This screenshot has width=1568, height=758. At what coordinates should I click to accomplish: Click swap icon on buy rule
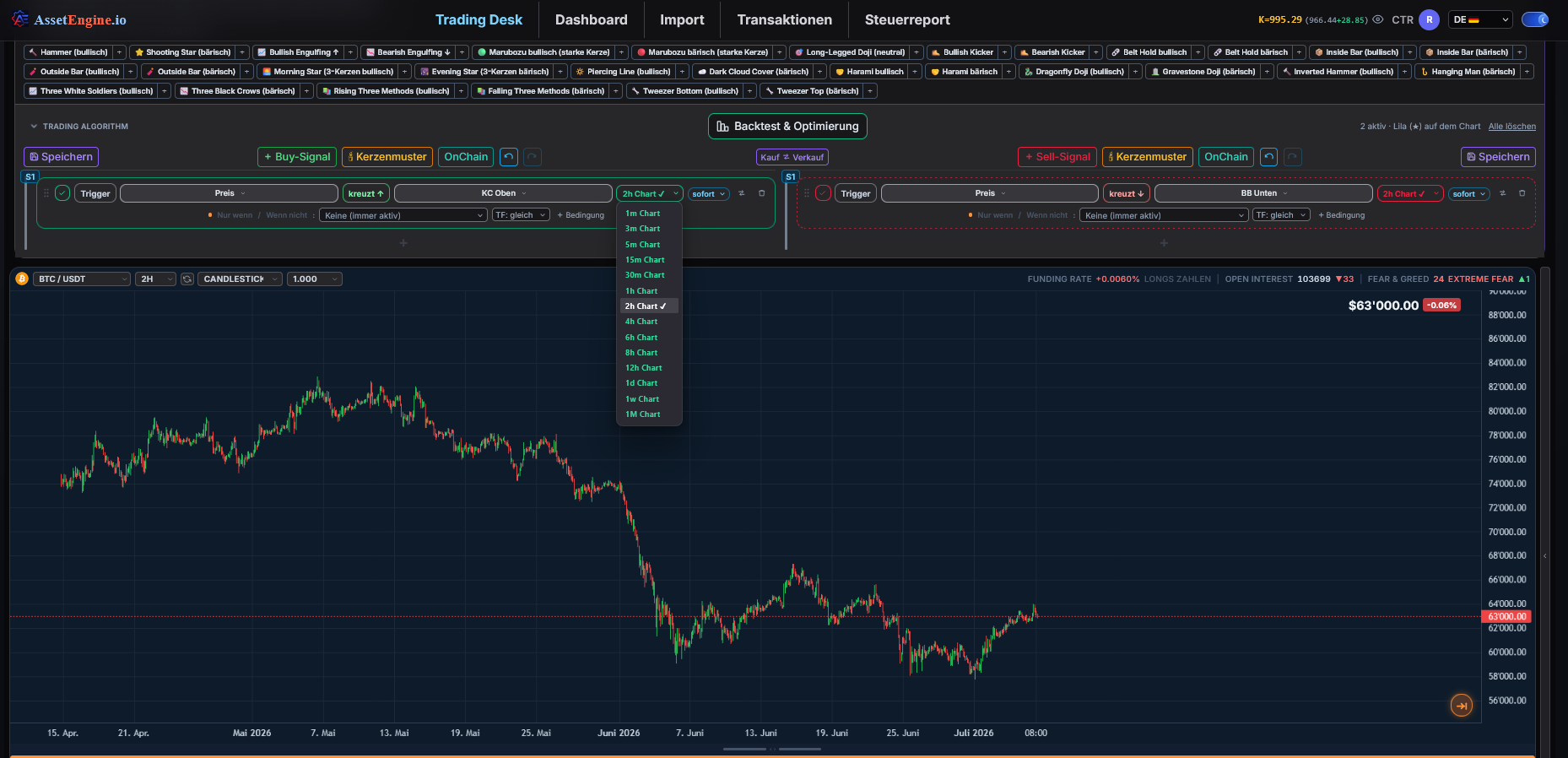pos(742,193)
